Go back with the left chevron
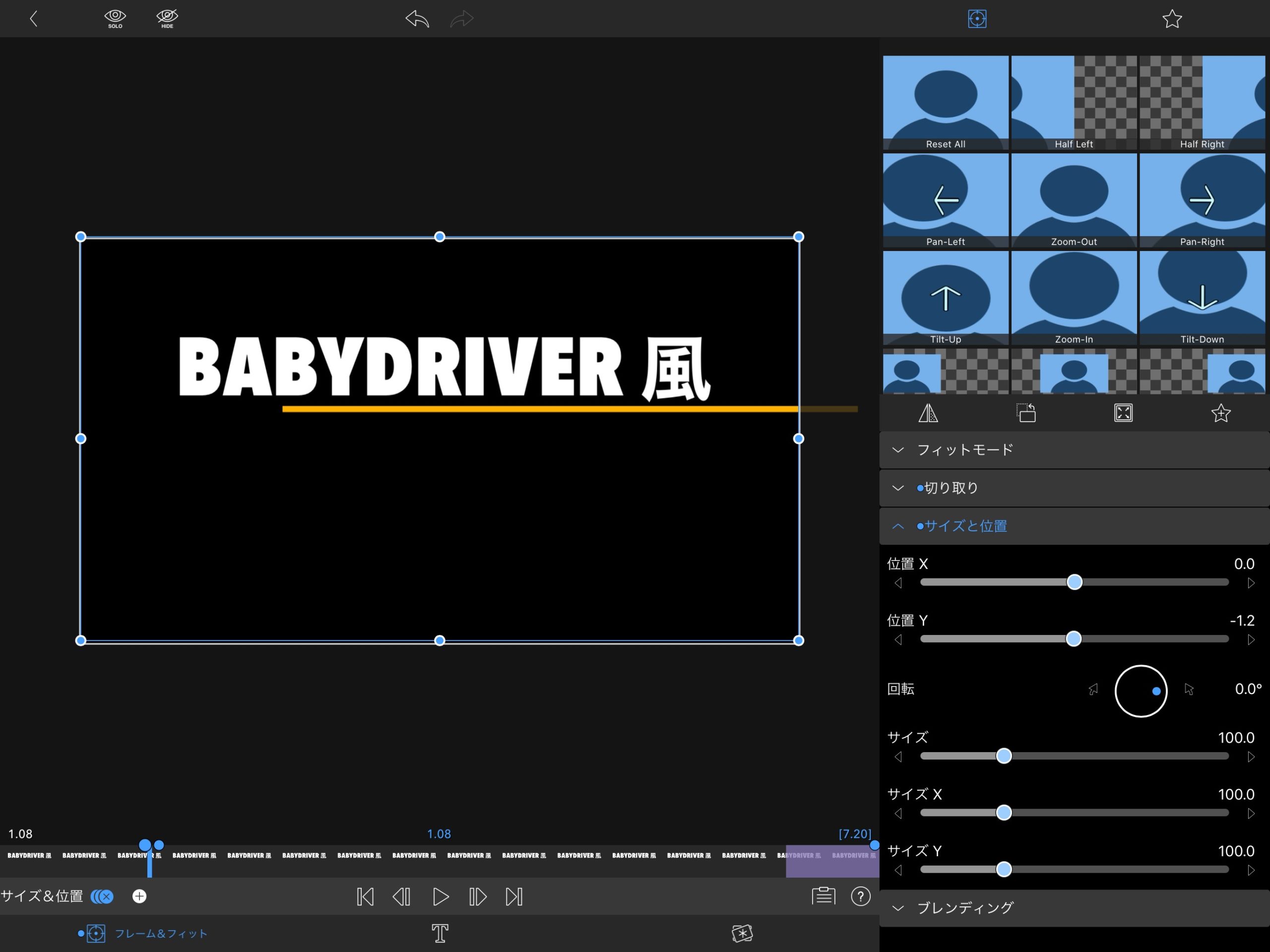Screen dimensions: 1270x952 click(33, 19)
